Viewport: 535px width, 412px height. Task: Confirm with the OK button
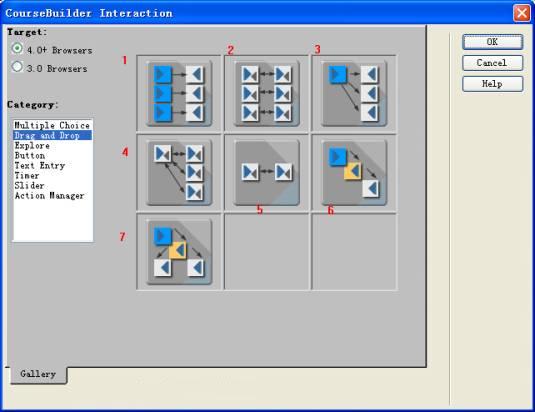point(492,42)
